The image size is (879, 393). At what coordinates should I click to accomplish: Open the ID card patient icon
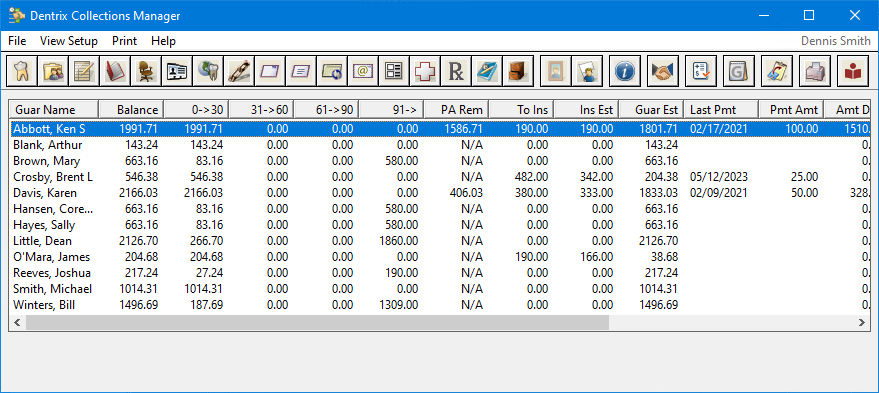(x=177, y=71)
